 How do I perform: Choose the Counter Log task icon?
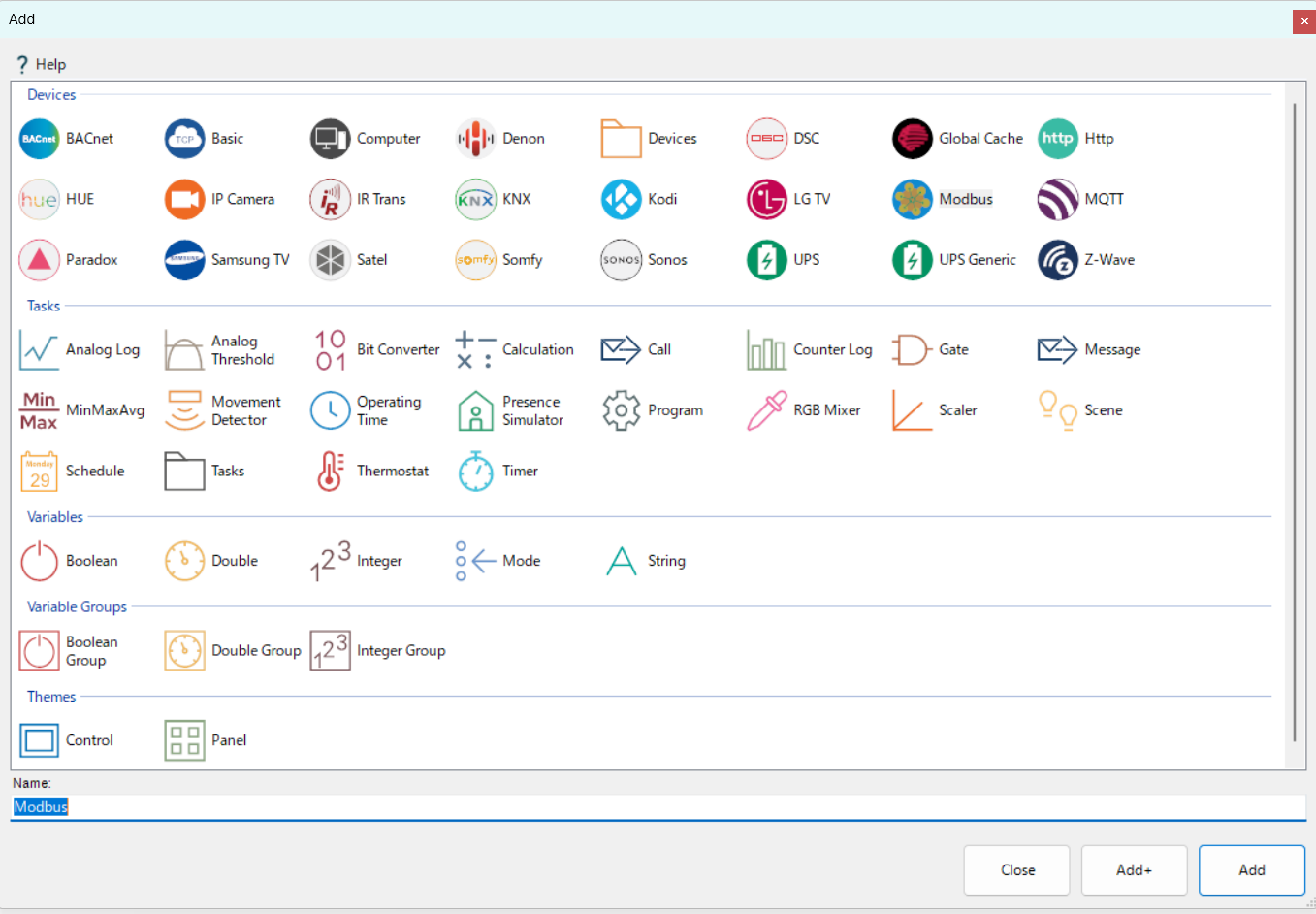coord(767,349)
